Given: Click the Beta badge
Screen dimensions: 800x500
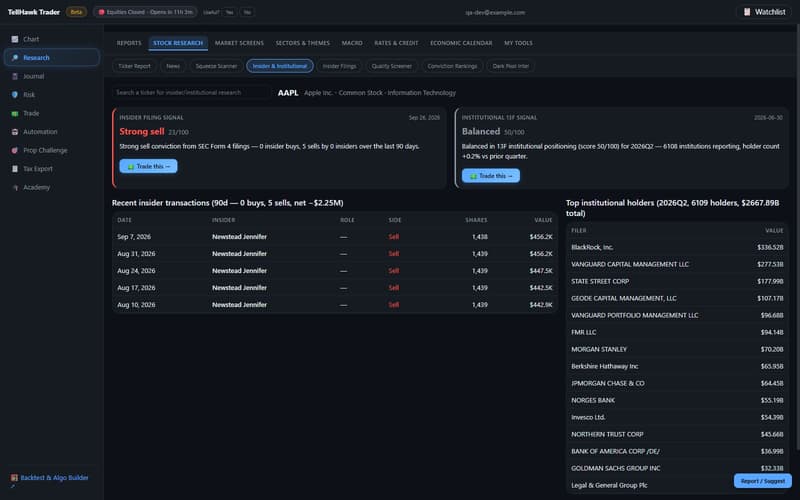Looking at the screenshot, I should coord(76,12).
